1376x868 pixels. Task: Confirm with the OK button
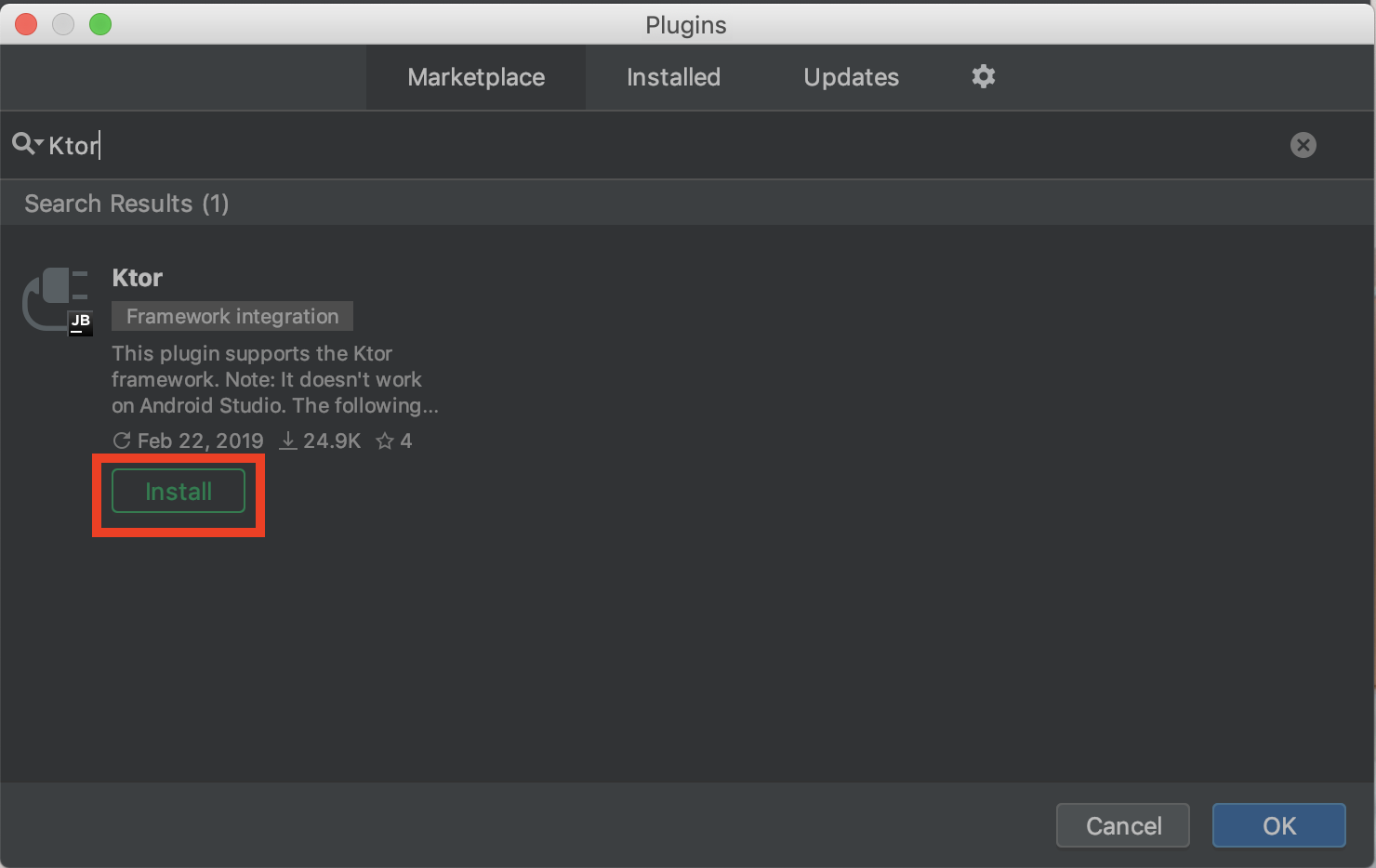pyautogui.click(x=1278, y=825)
